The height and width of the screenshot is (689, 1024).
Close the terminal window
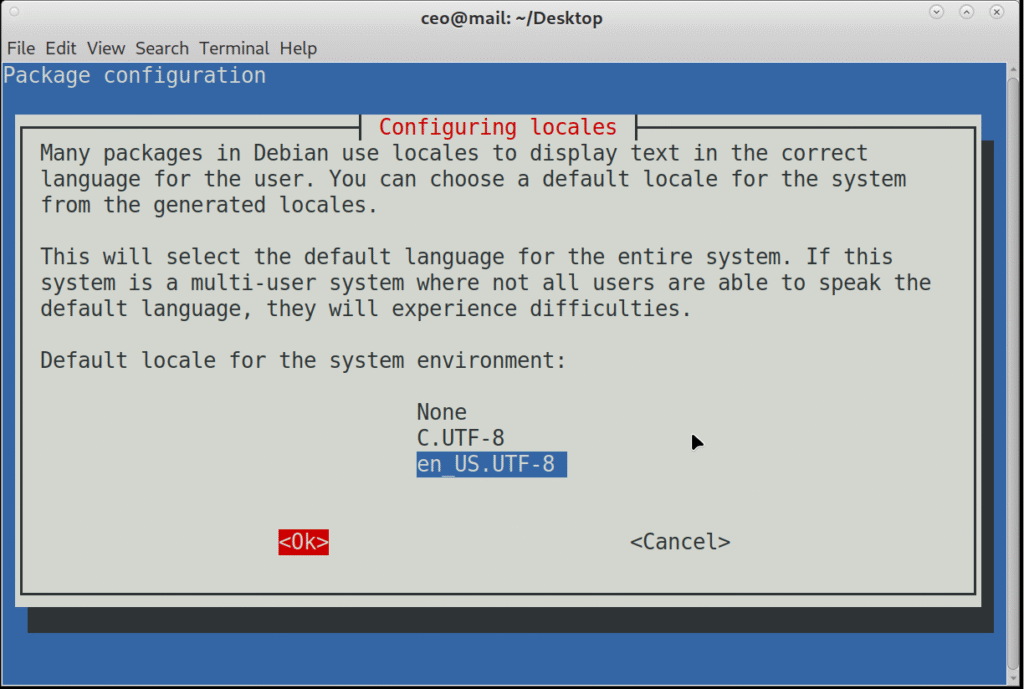997,12
